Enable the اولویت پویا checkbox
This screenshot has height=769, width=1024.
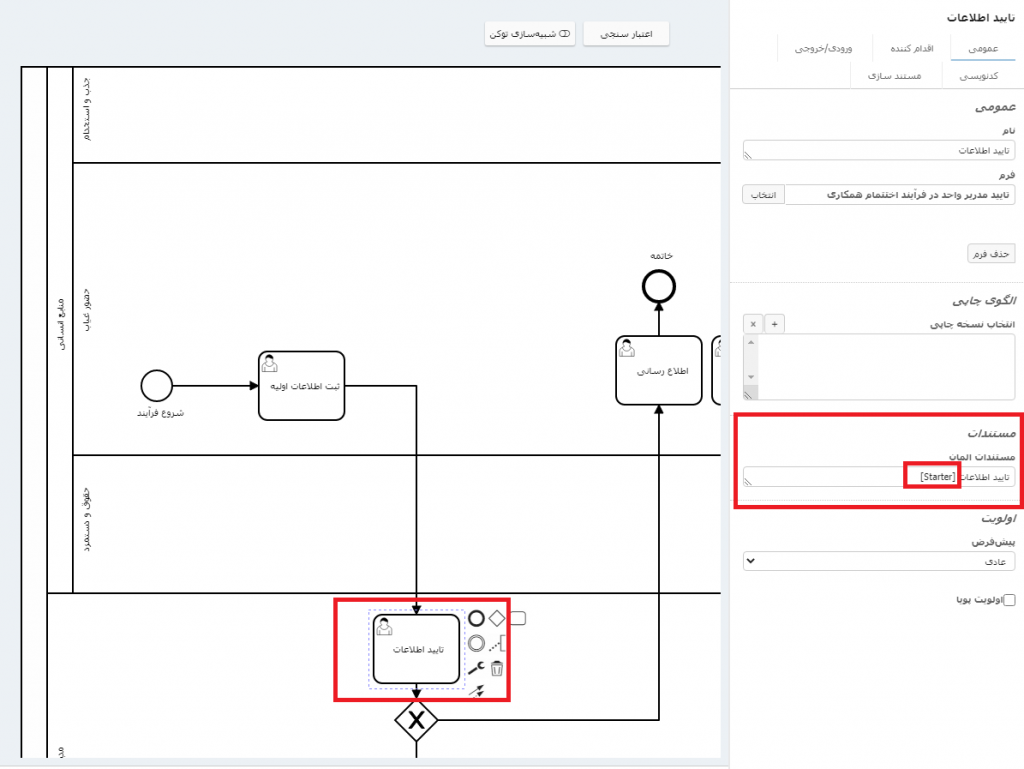1008,600
